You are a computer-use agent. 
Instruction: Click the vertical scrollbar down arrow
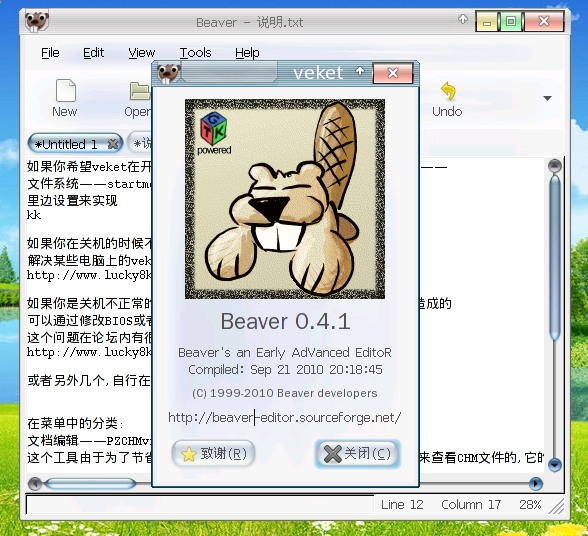555,465
